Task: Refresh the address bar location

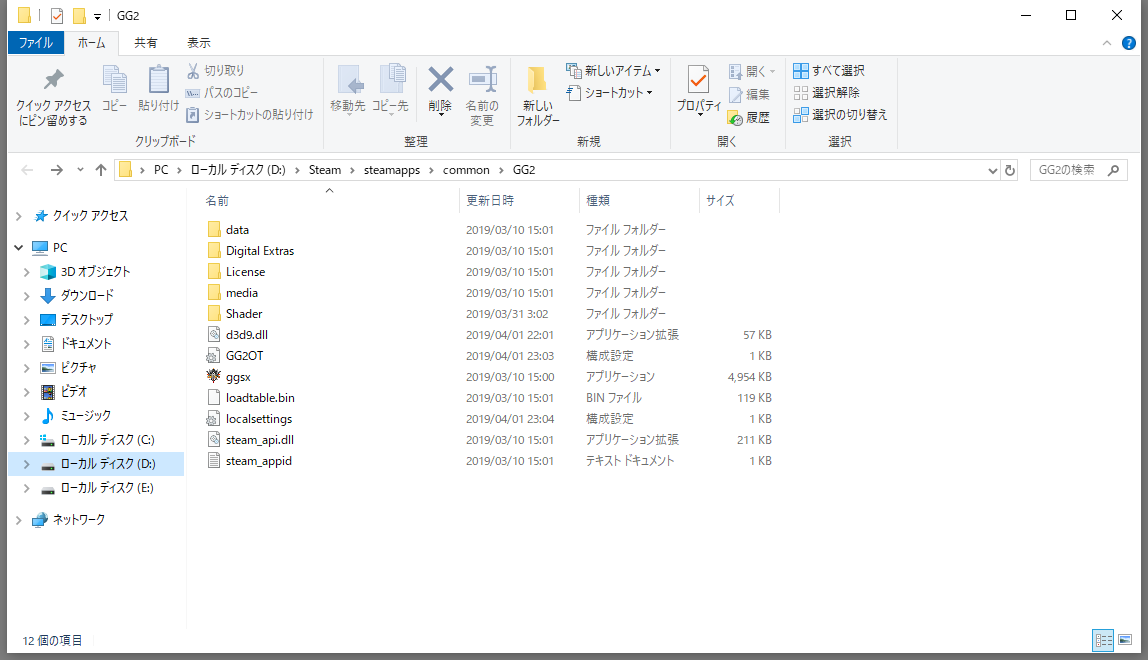Action: click(1010, 170)
